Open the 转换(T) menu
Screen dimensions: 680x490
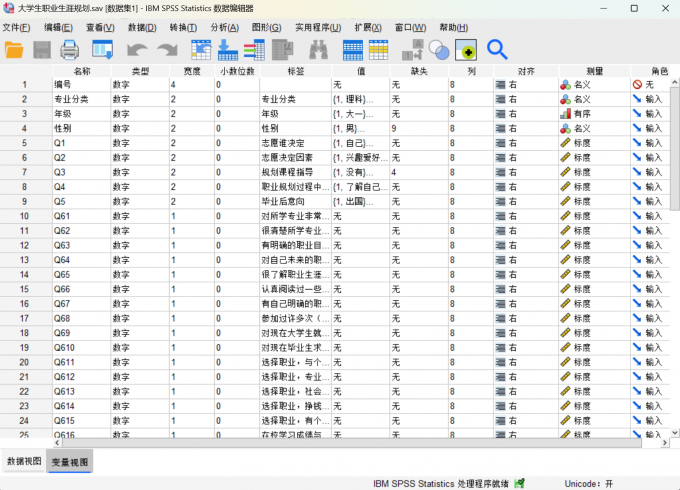184,27
